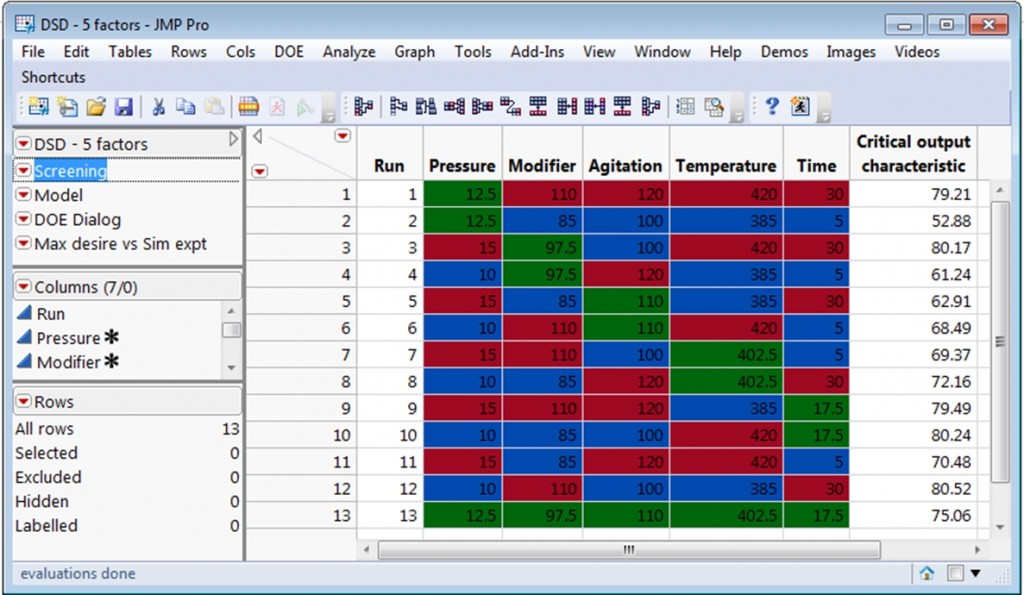This screenshot has height=595, width=1024.
Task: Click the Max desire vs Sim expt script
Action: coord(120,244)
